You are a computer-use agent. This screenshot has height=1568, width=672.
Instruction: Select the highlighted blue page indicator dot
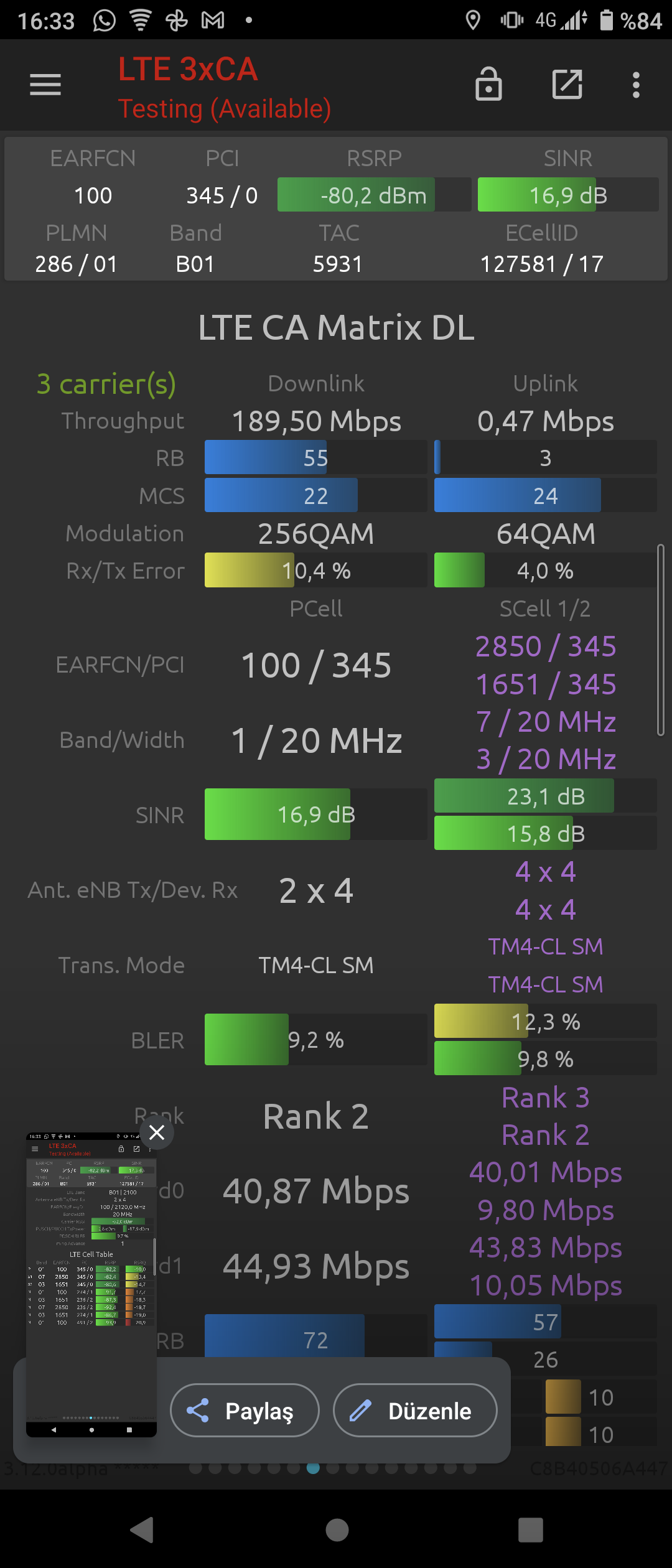click(x=314, y=1468)
